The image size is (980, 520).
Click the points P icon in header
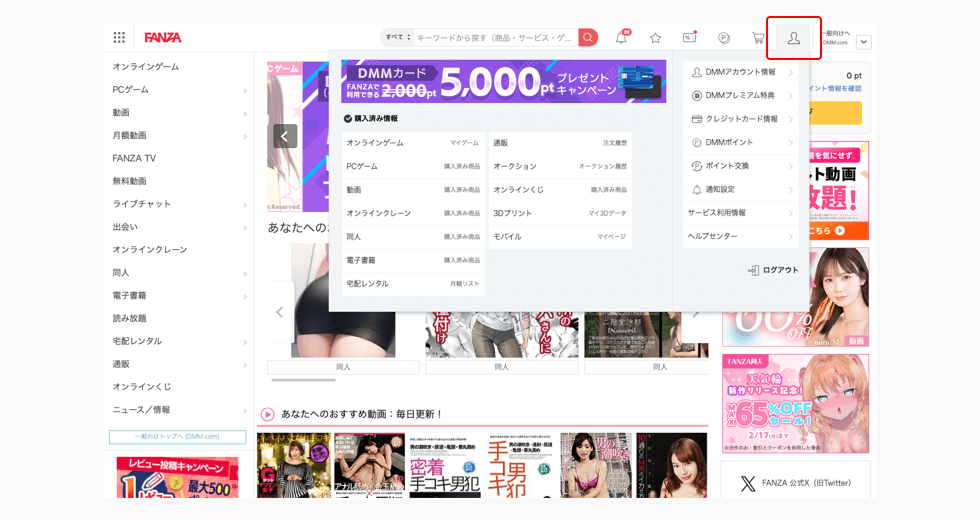724,38
